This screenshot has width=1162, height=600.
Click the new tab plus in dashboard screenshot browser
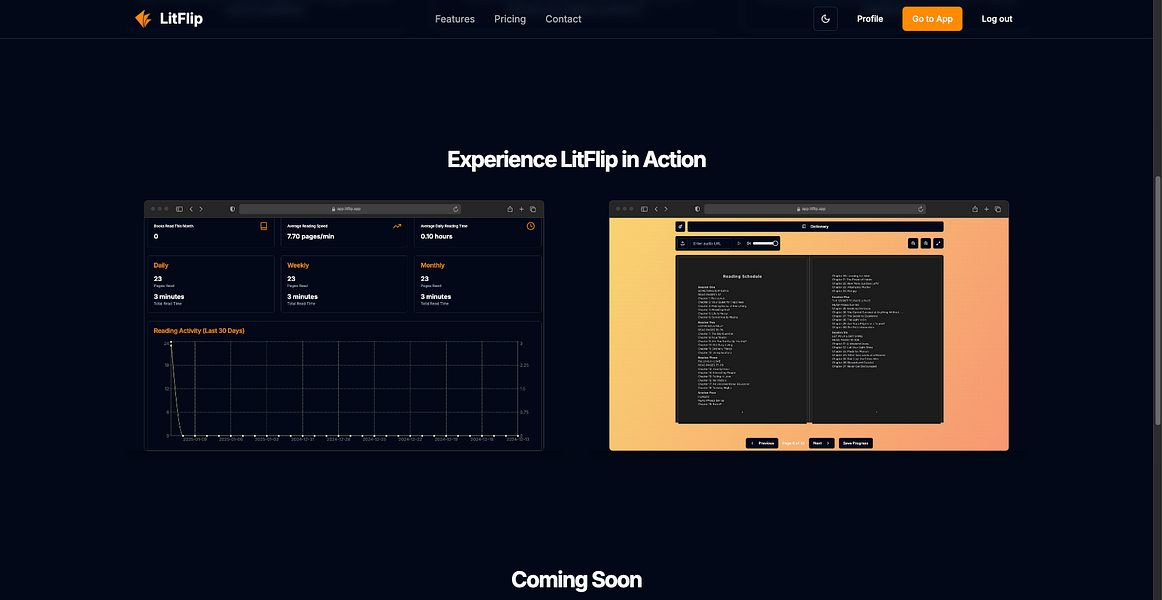(522, 209)
